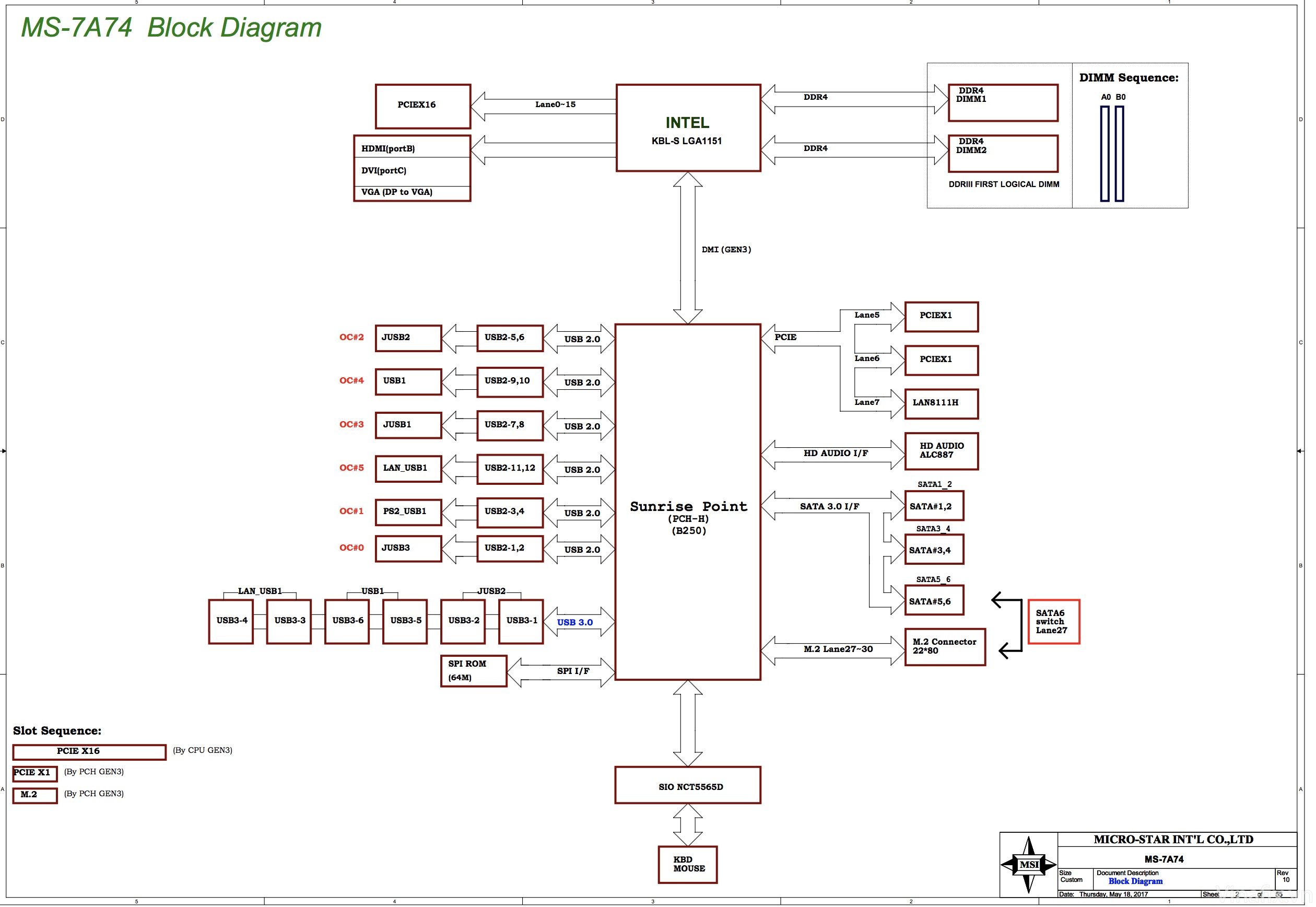Click the MSI logo in title block
Image resolution: width=1316 pixels, height=907 pixels.
pos(1028,864)
